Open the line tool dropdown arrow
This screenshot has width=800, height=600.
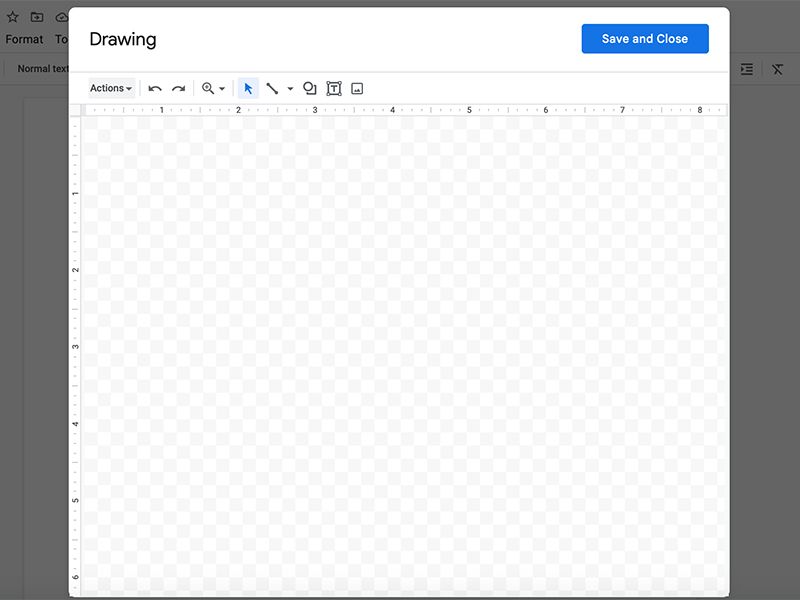click(291, 88)
